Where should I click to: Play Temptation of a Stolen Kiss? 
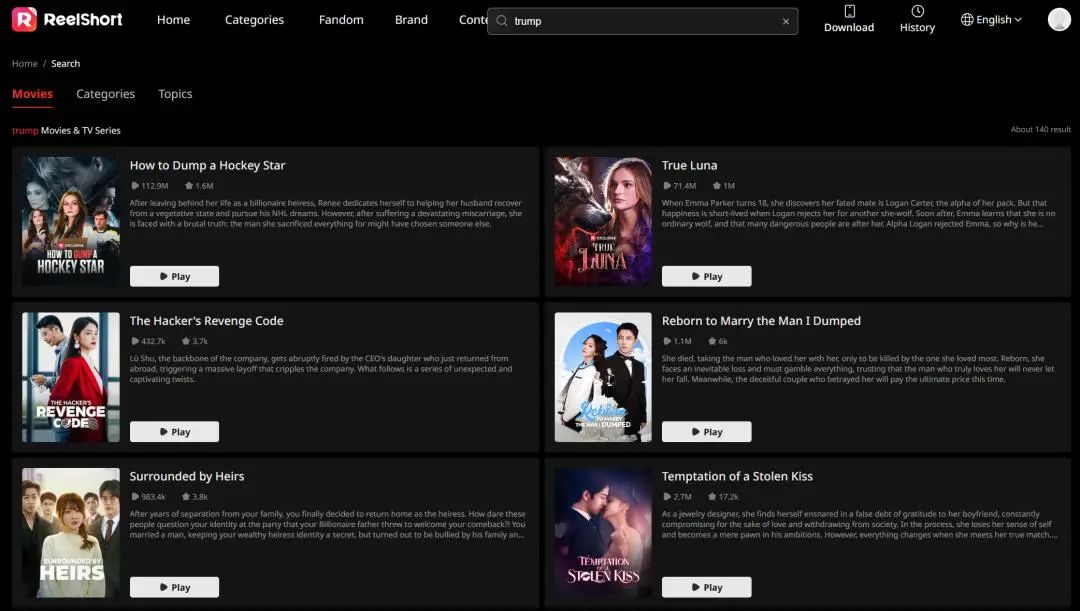click(x=707, y=588)
